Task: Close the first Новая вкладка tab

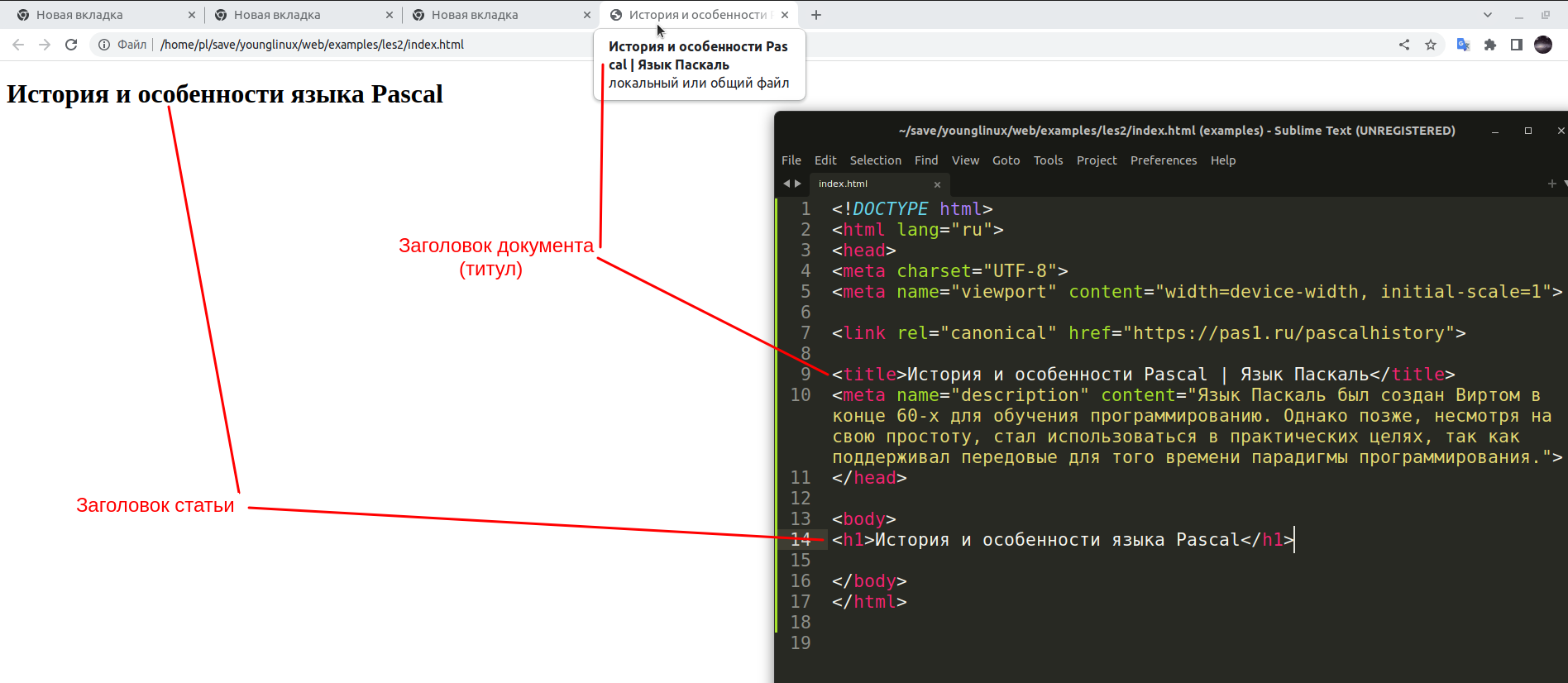Action: (192, 15)
